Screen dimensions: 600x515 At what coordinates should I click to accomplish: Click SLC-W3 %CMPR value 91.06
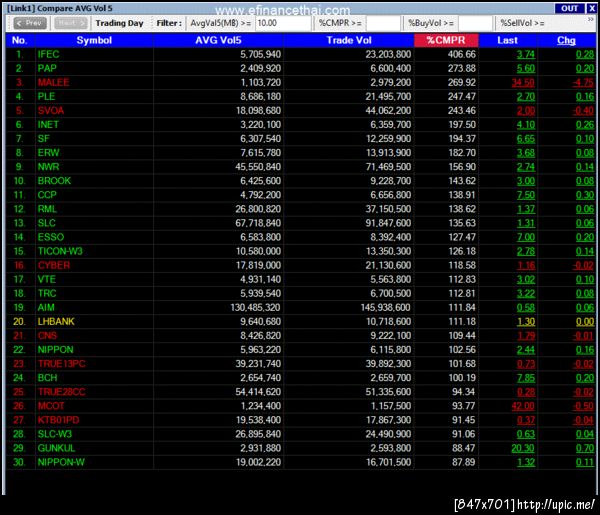point(464,434)
